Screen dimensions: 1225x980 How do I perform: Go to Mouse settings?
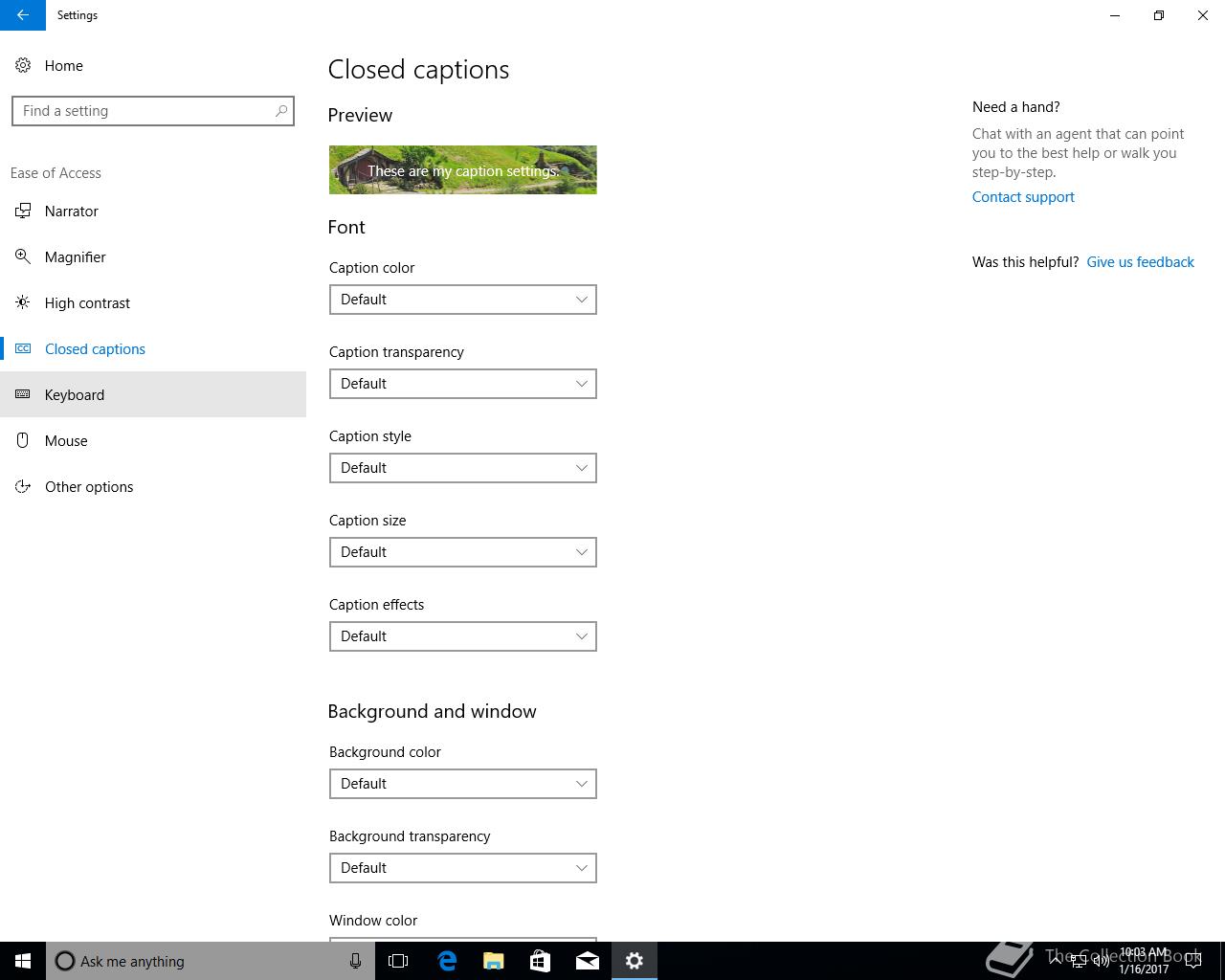(x=153, y=440)
